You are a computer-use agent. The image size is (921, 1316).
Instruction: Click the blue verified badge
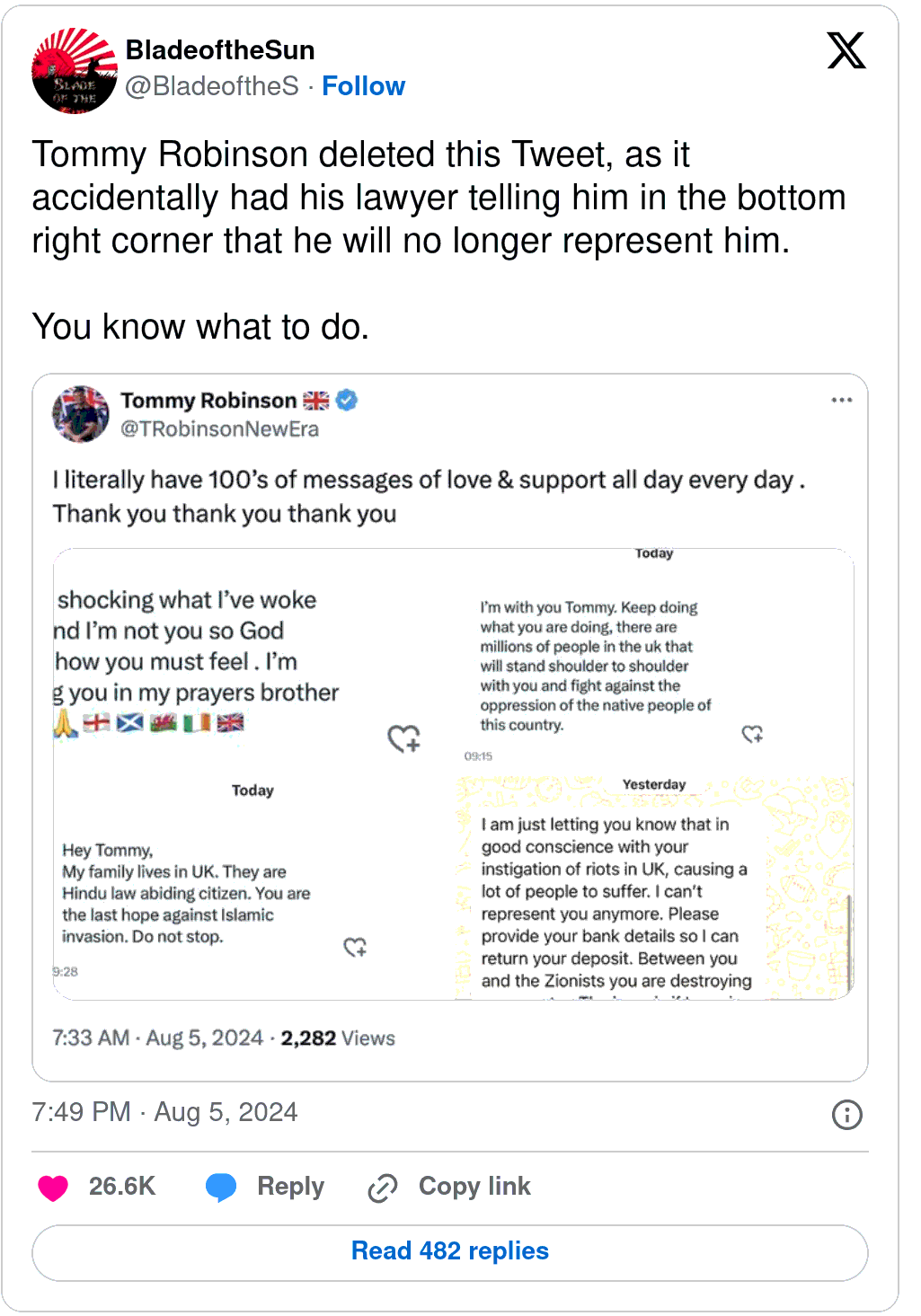tap(347, 401)
